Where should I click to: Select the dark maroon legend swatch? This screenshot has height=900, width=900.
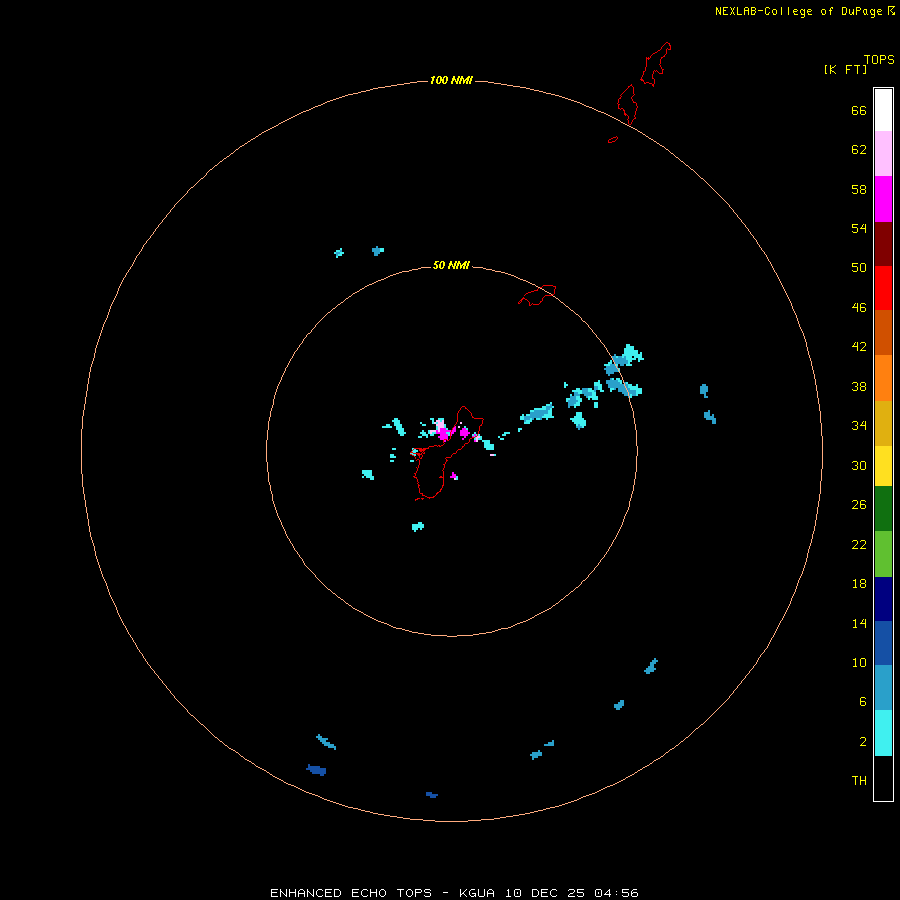[x=883, y=243]
